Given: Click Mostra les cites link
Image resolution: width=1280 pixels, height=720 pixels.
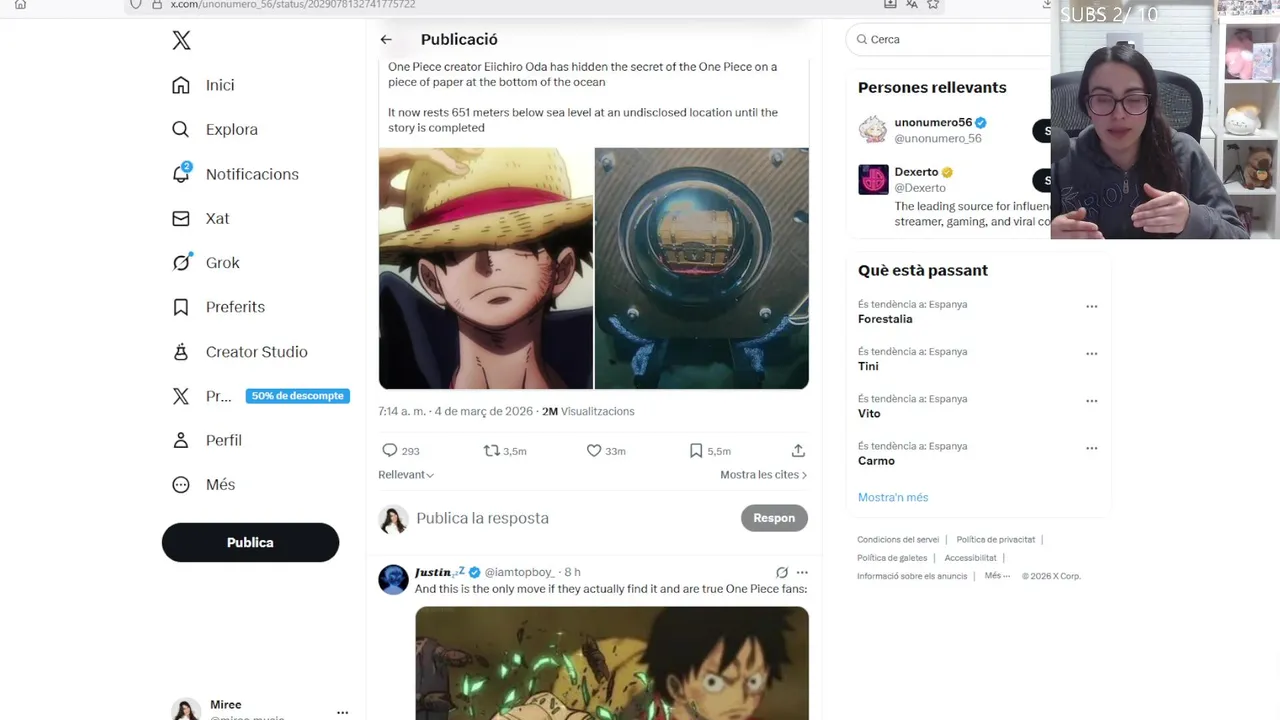Looking at the screenshot, I should click(x=764, y=475).
